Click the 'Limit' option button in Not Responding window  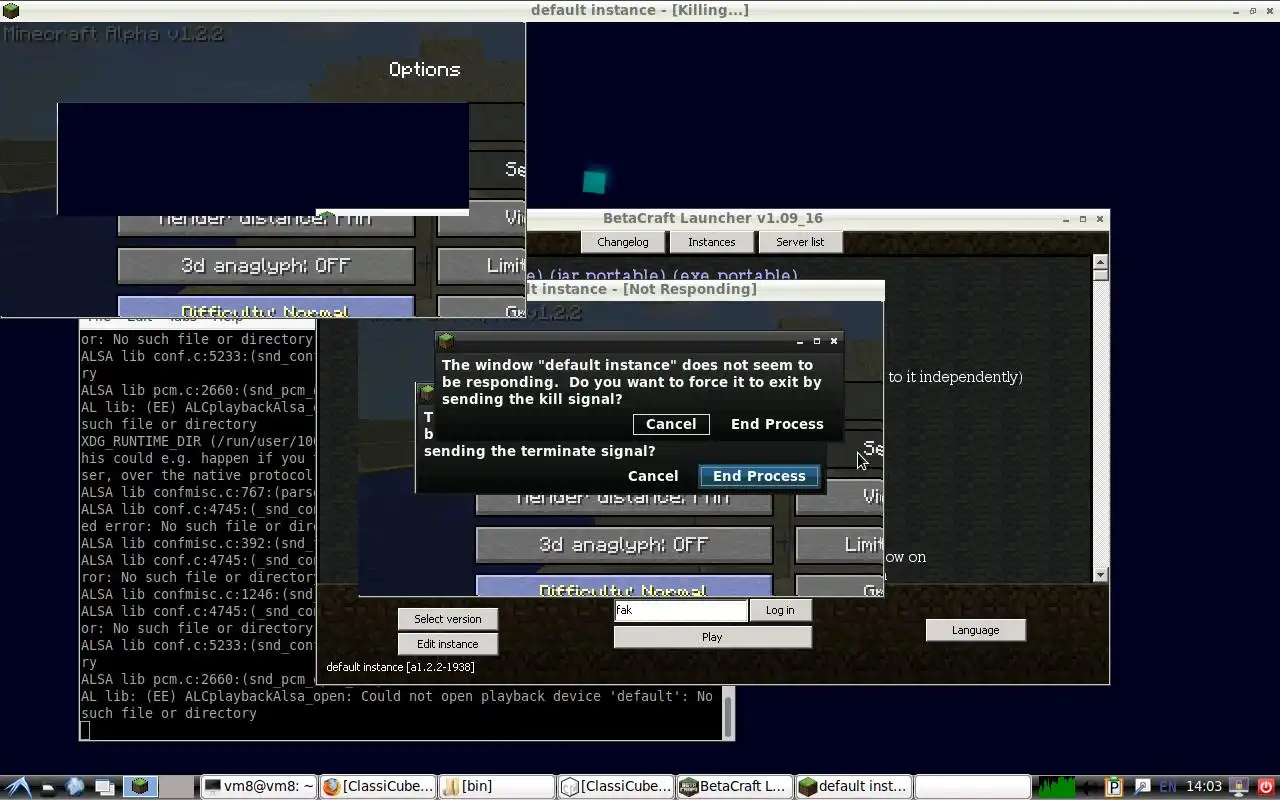coord(839,545)
